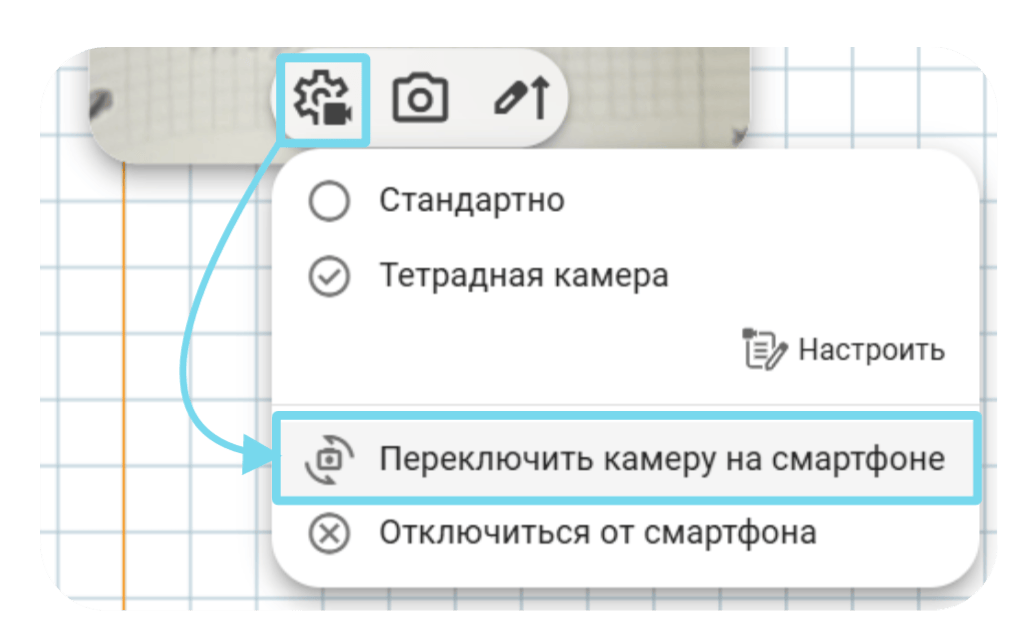Open camera settings gear icon
Image resolution: width=1032 pixels, height=644 pixels.
[x=322, y=99]
